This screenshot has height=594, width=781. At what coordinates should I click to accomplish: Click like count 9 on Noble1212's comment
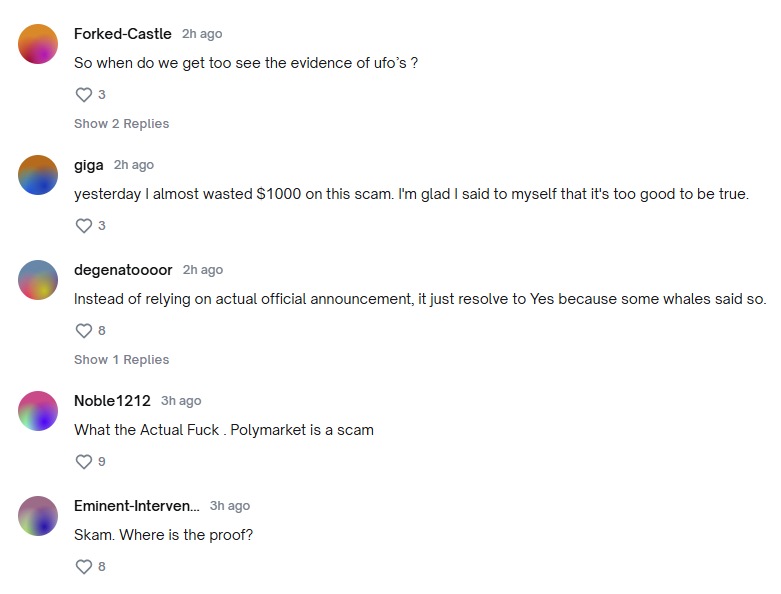pyautogui.click(x=102, y=462)
